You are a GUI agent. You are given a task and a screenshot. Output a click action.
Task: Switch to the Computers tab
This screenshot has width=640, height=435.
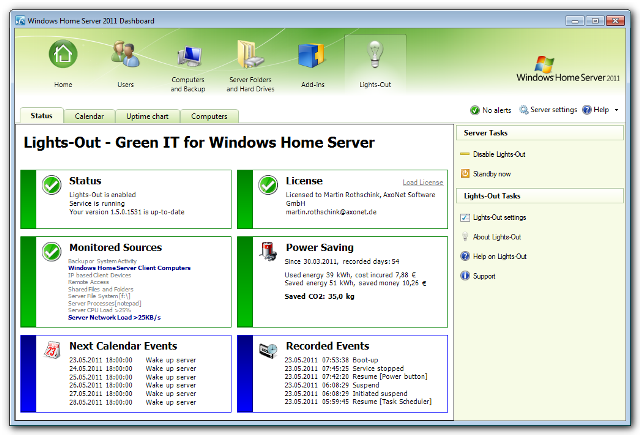click(209, 116)
